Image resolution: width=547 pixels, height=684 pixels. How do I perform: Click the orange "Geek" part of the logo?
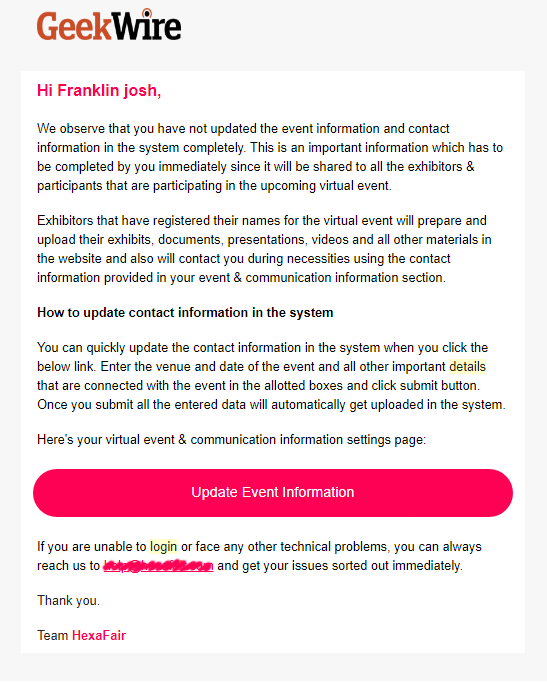(x=73, y=26)
